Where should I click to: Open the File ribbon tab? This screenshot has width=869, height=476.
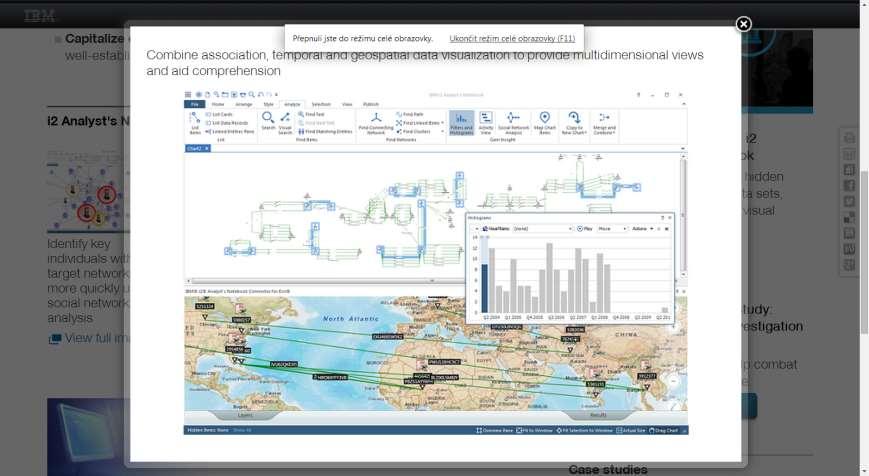(x=195, y=104)
